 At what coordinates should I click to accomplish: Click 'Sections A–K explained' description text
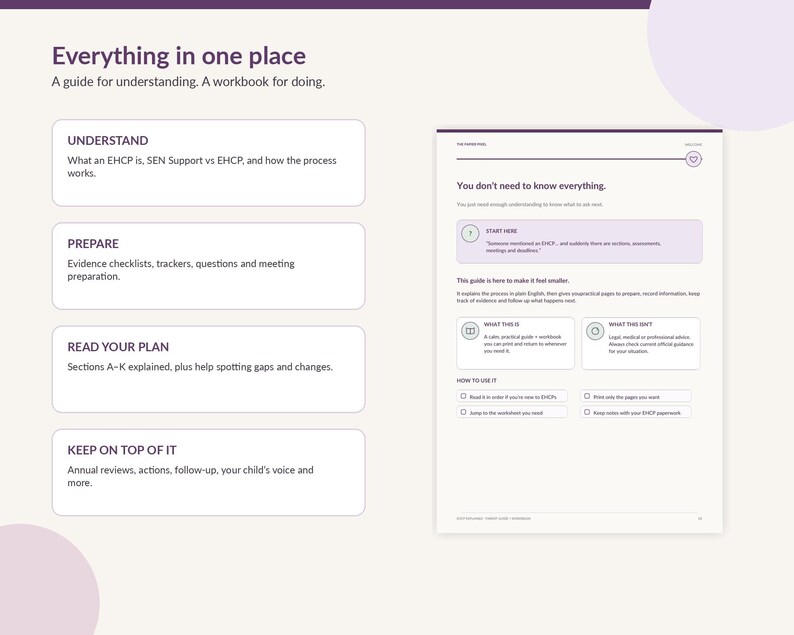click(200, 367)
